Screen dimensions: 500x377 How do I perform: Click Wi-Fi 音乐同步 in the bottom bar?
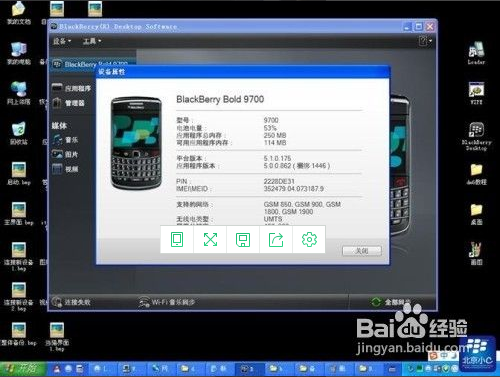coord(167,302)
